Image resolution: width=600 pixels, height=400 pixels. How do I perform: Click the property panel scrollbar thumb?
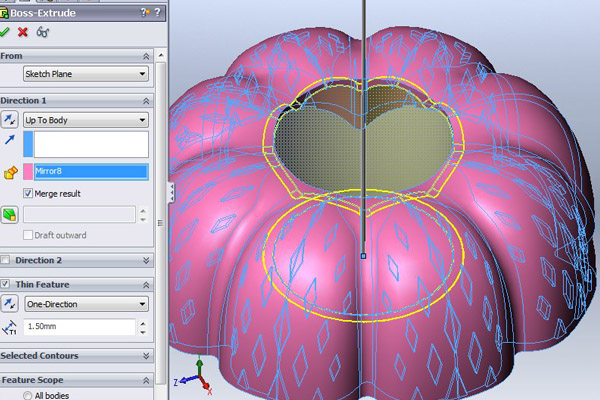tap(161, 222)
